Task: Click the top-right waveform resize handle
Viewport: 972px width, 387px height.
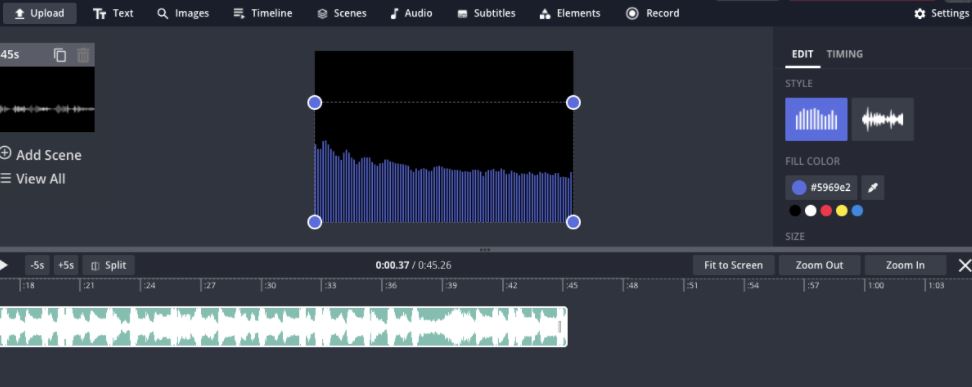Action: click(x=573, y=102)
